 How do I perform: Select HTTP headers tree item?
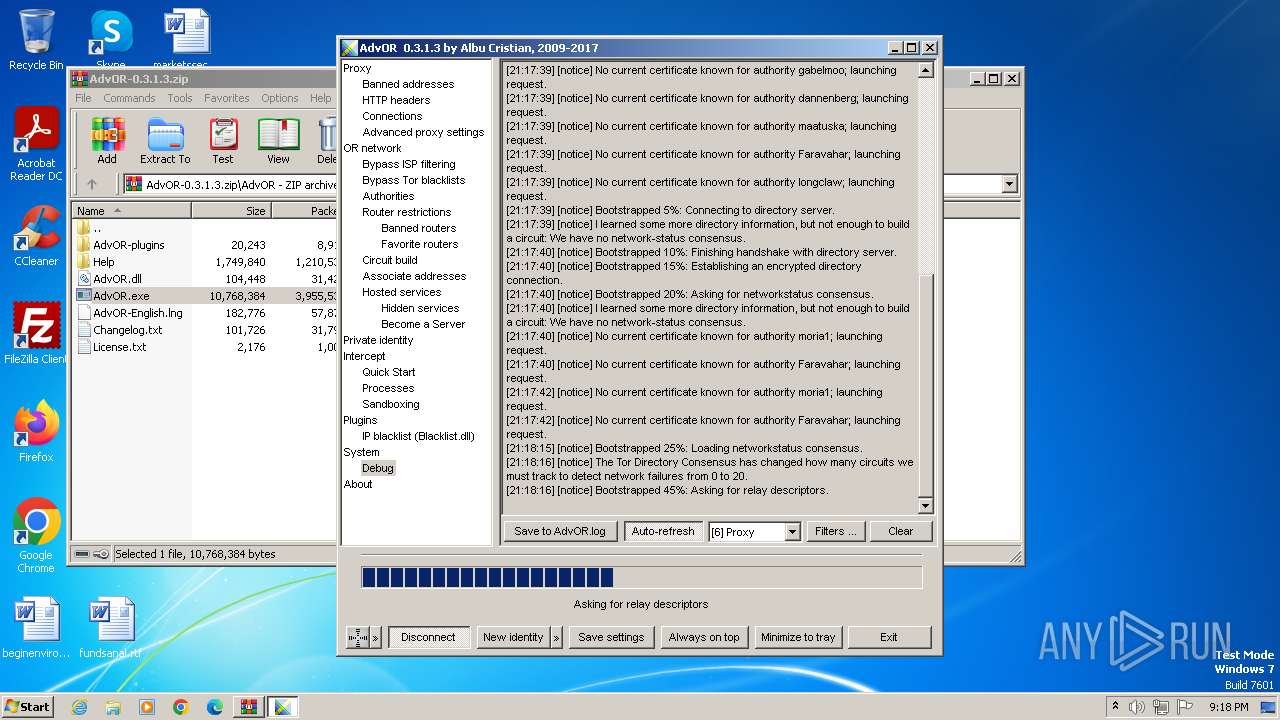tap(396, 100)
